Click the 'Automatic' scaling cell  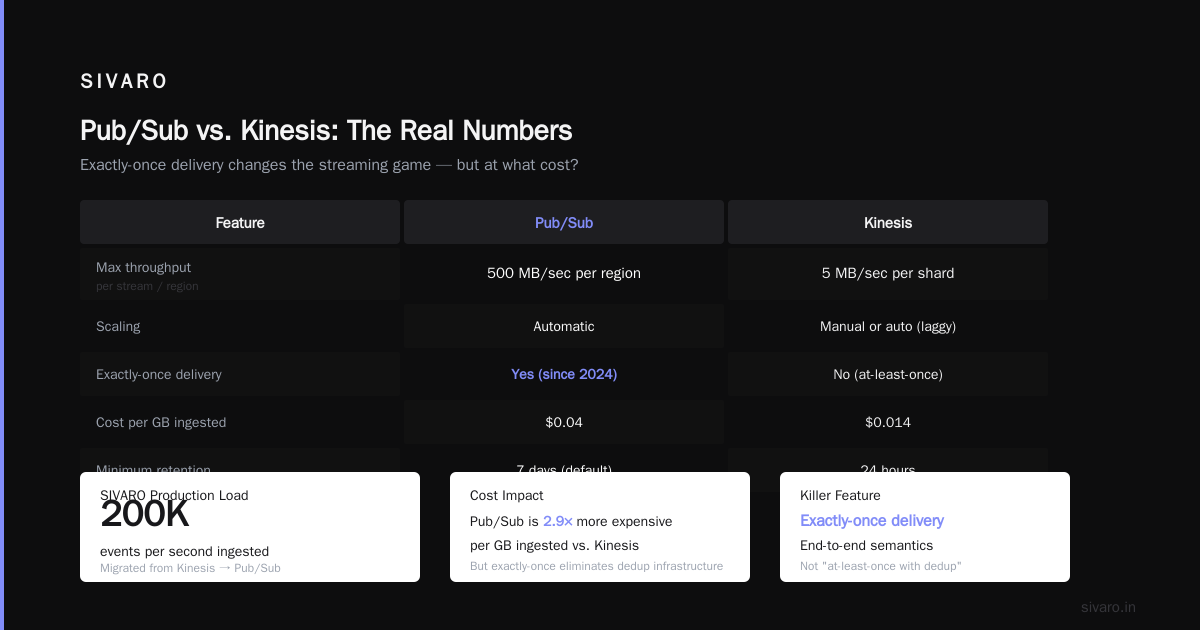(564, 326)
